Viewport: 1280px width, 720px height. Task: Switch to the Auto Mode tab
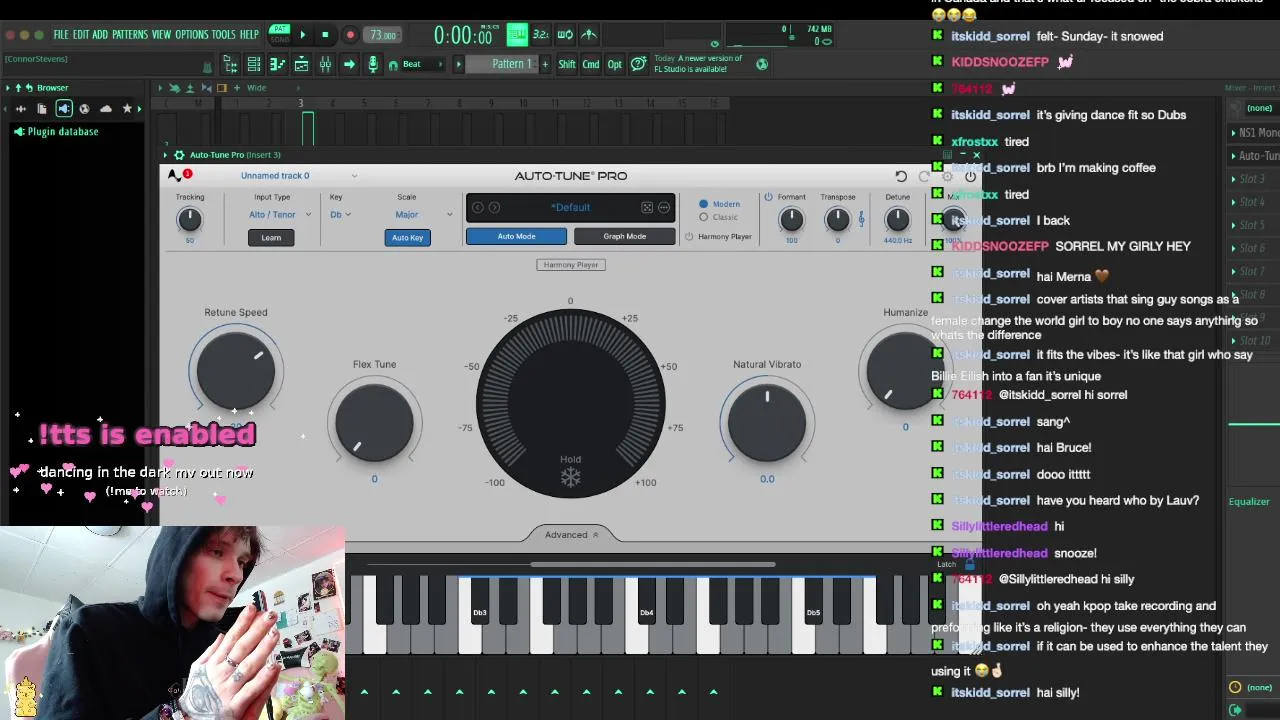pyautogui.click(x=516, y=236)
